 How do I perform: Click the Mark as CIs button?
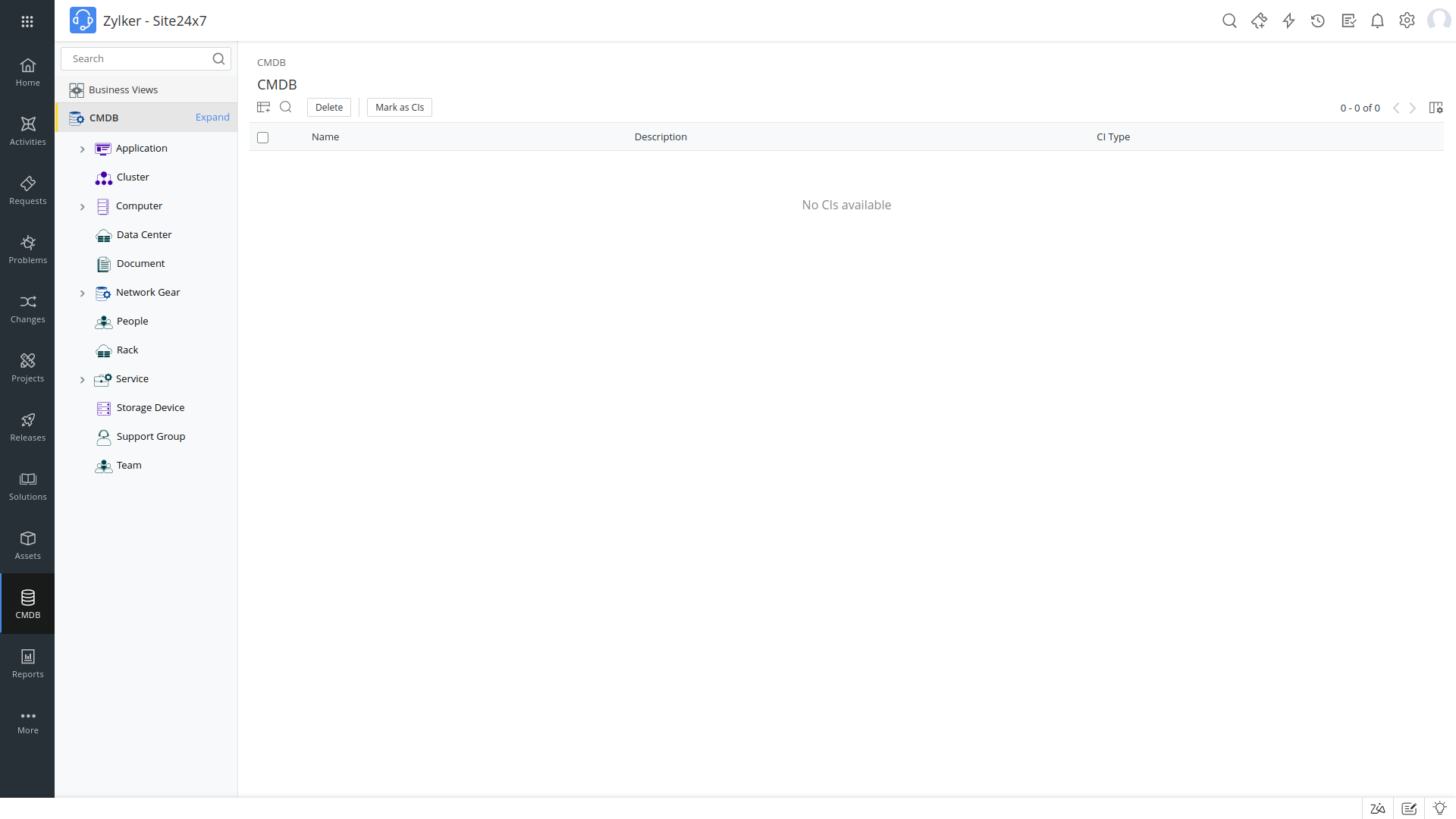(x=399, y=106)
